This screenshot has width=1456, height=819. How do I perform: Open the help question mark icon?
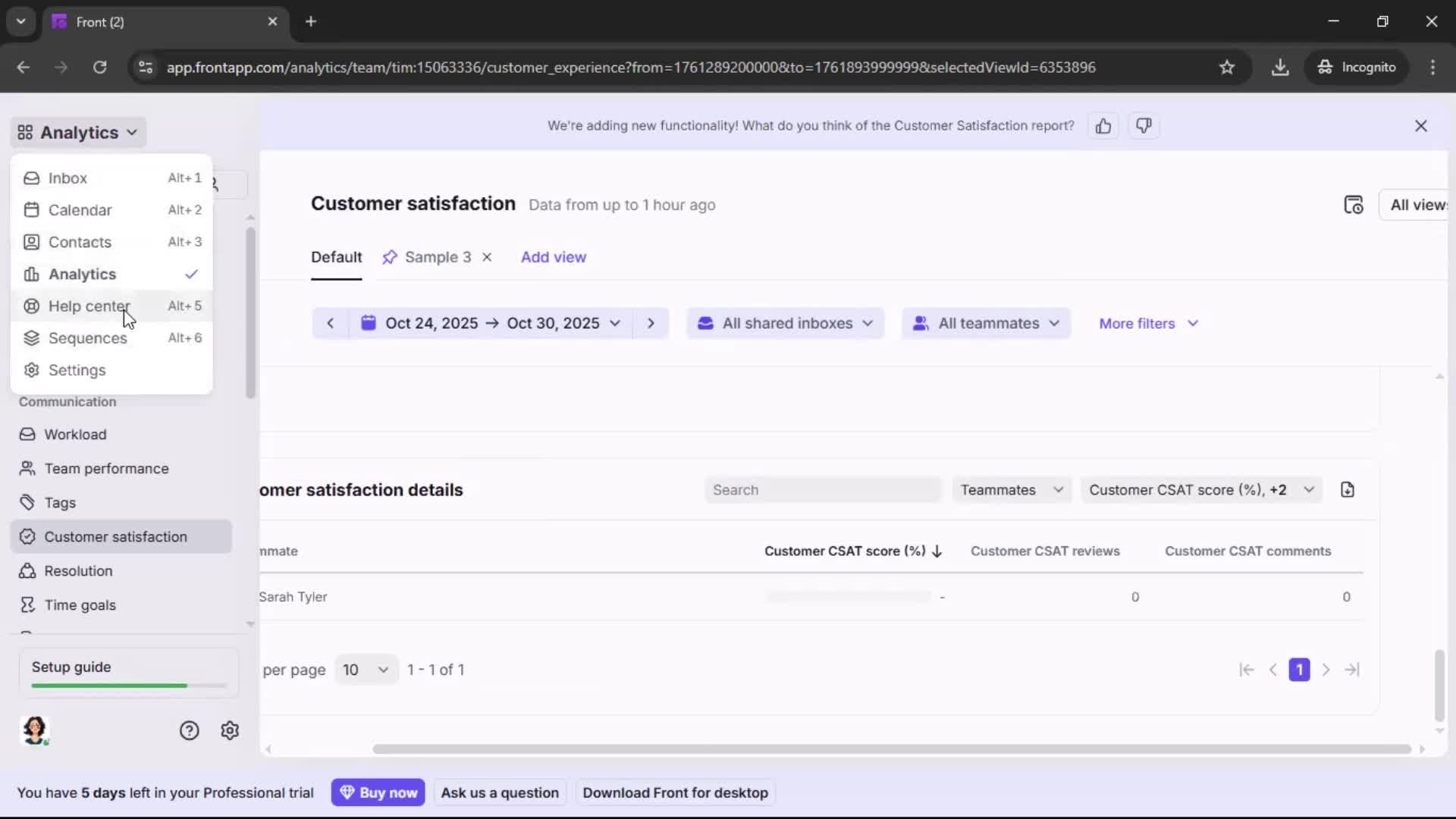coord(188,730)
